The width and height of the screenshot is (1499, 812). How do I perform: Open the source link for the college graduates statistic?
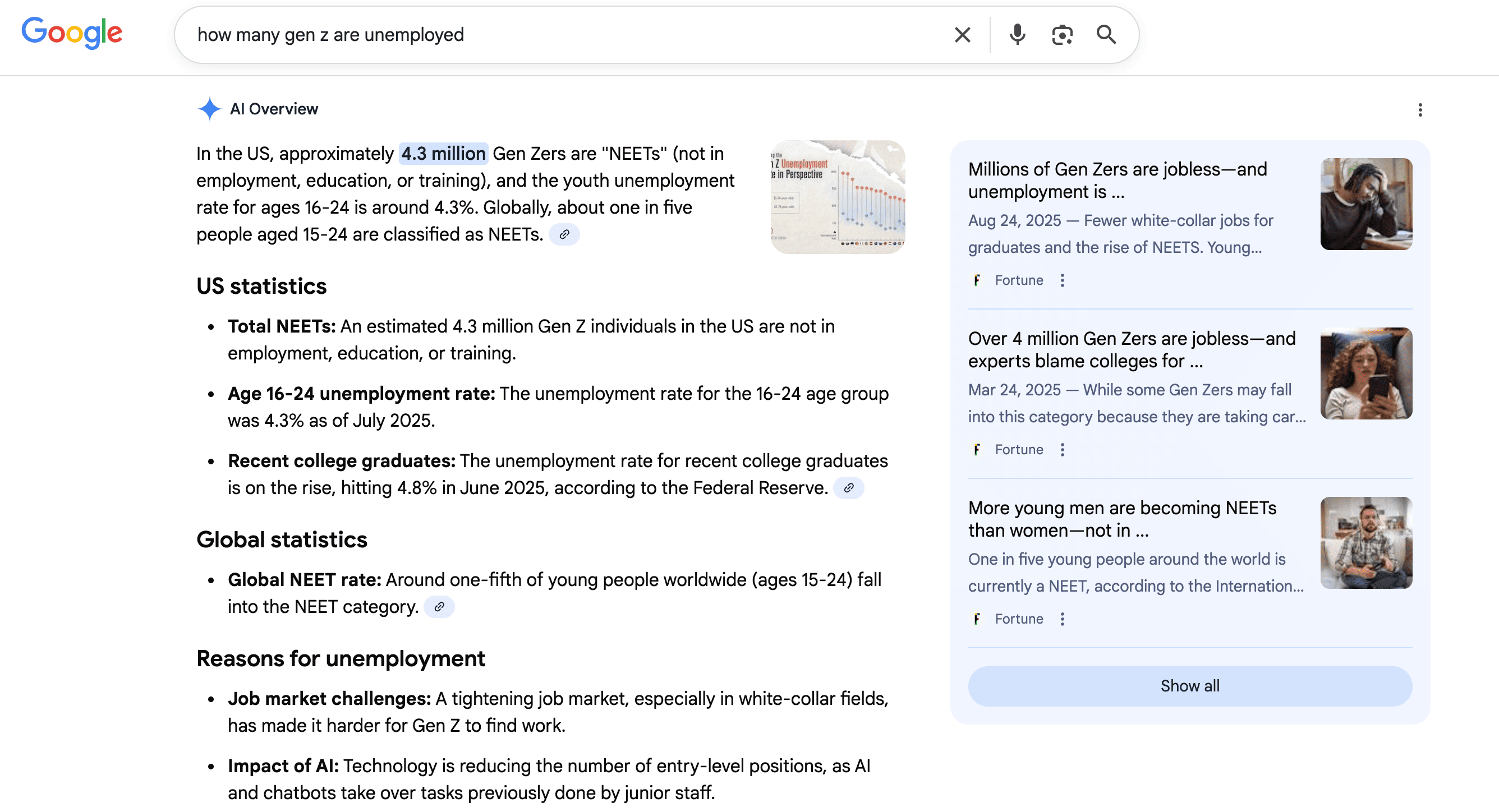(x=848, y=488)
